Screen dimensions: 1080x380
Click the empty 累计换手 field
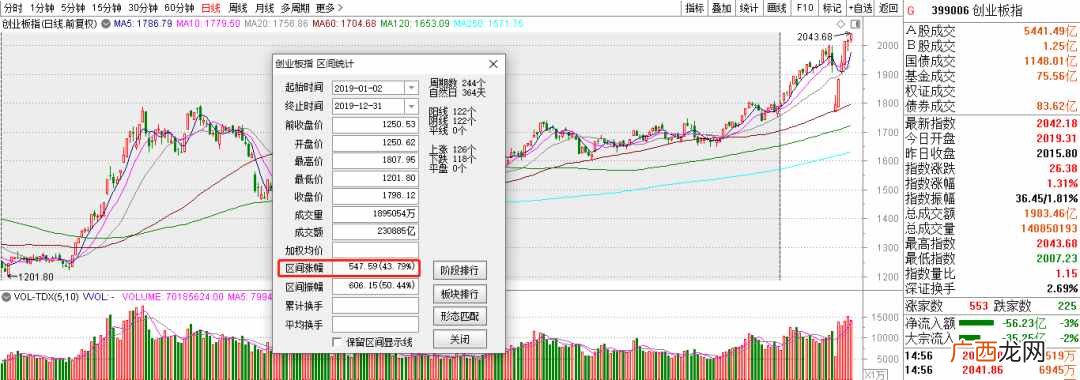coord(375,306)
